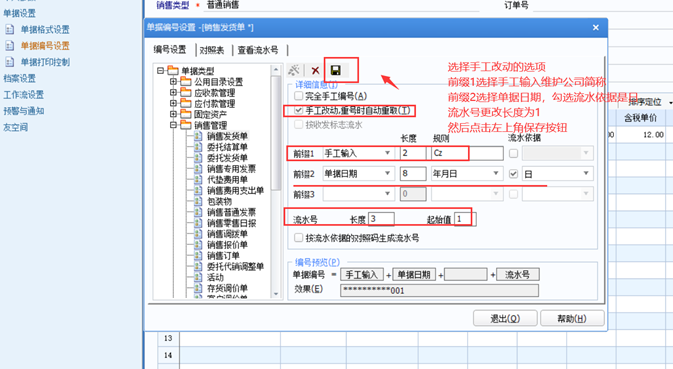Image resolution: width=673 pixels, height=369 pixels.
Task: Click 流水号 长度 field showing 3
Action: click(x=381, y=219)
